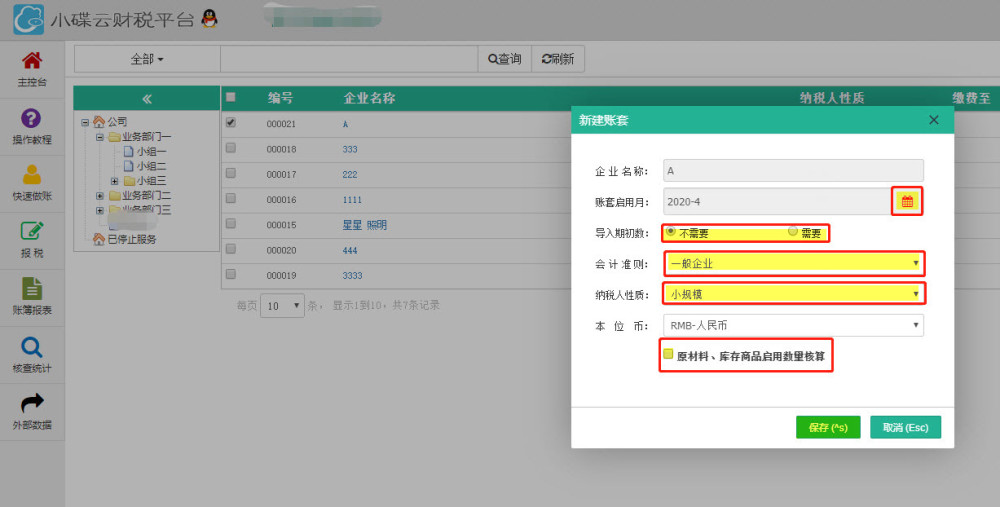Click the 已停止服务 house icon

tap(99, 239)
